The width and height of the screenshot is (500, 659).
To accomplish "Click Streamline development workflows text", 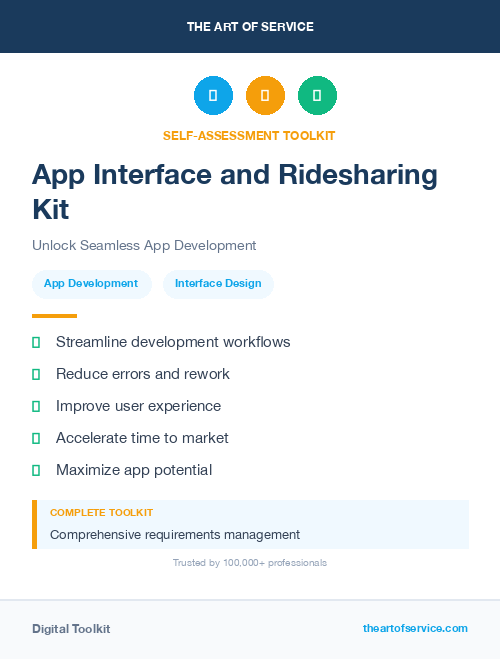I will point(173,342).
